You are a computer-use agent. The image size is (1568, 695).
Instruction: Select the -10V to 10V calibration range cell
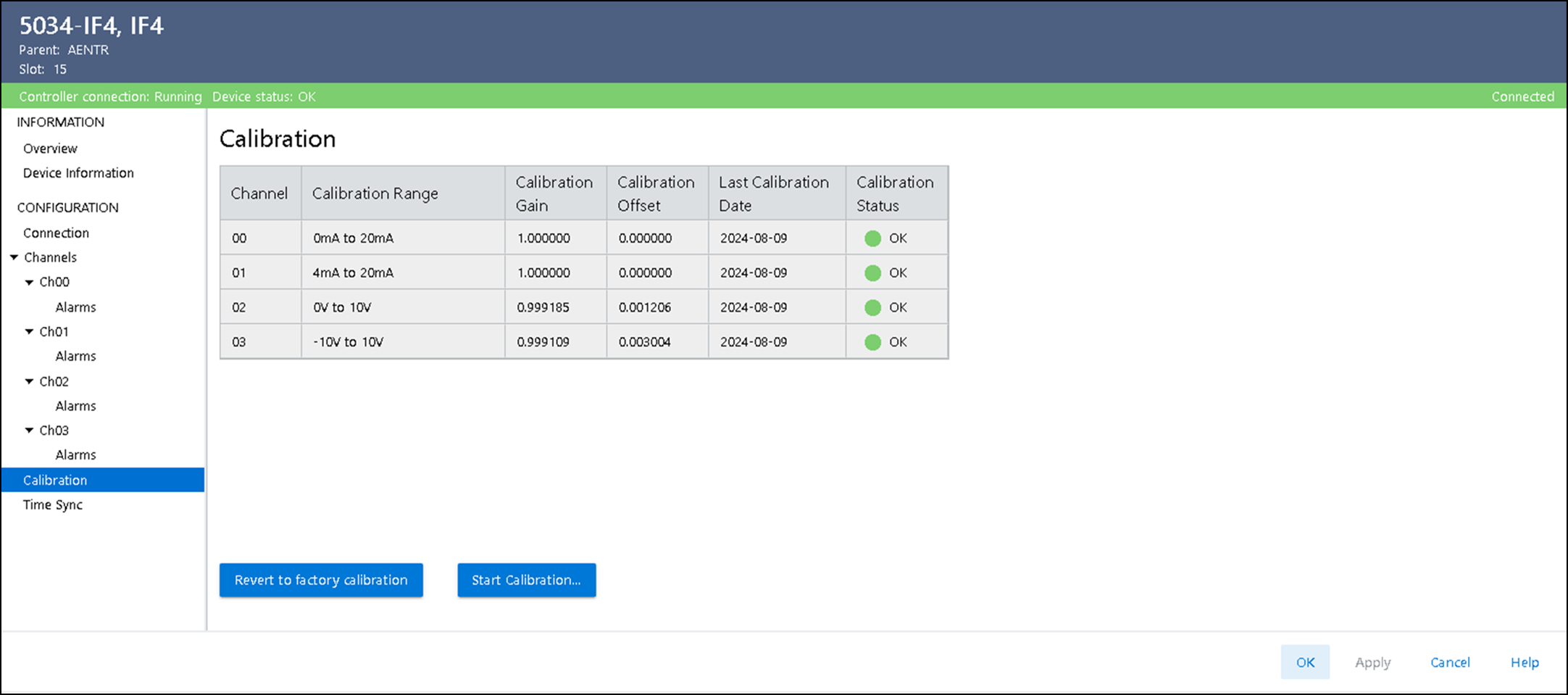tap(349, 342)
